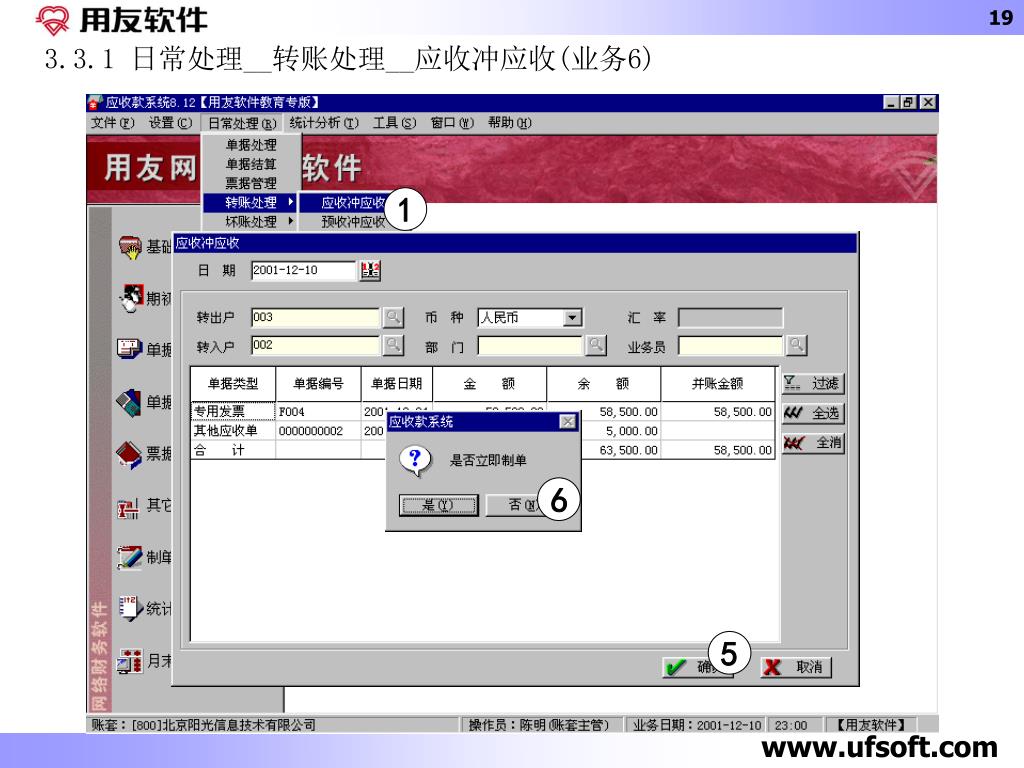Select 票据管理 menu entry

(251, 184)
